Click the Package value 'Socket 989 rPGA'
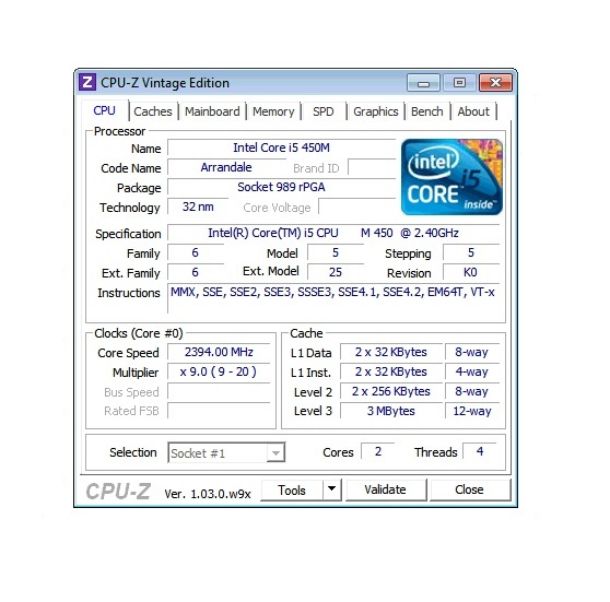Viewport: 610px width, 602px height. 281,187
